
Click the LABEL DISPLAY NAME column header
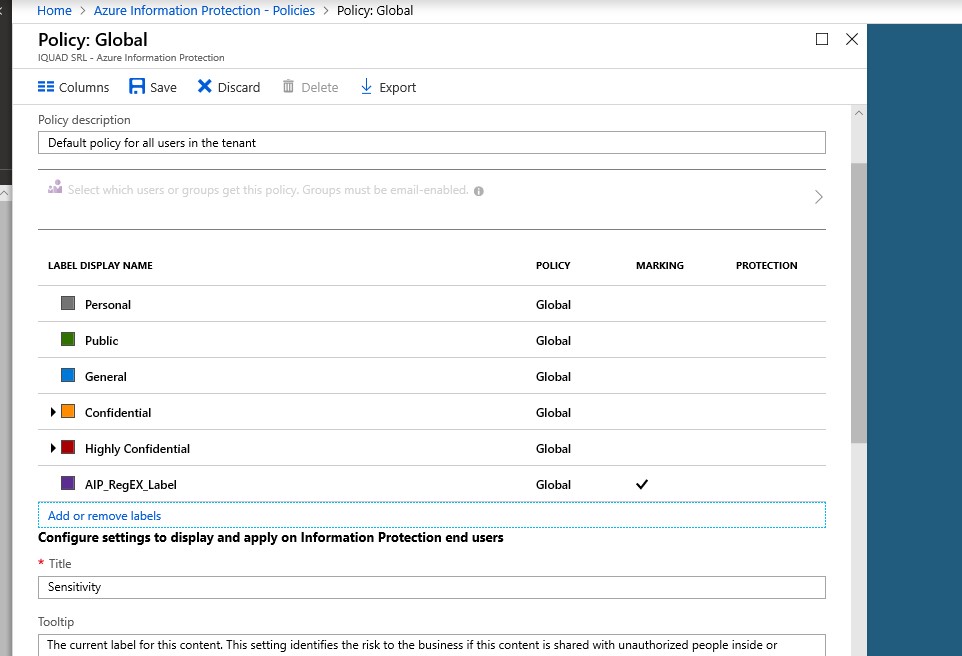(x=101, y=266)
